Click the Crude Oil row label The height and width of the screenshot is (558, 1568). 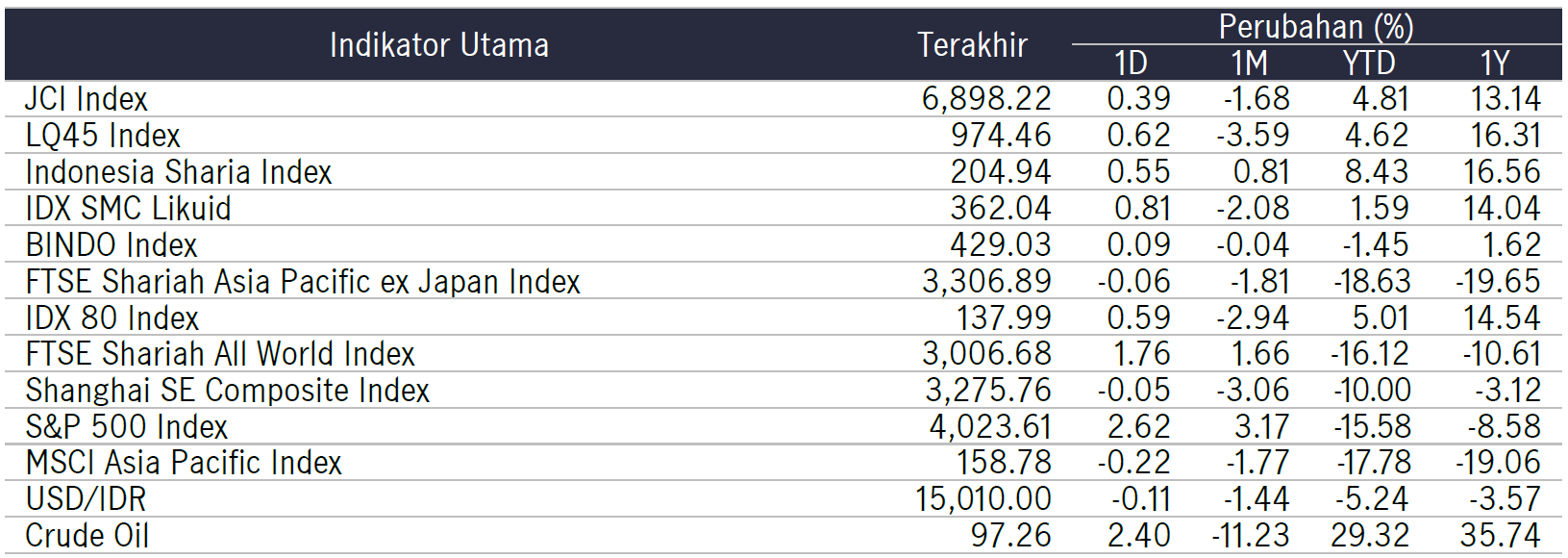87,536
